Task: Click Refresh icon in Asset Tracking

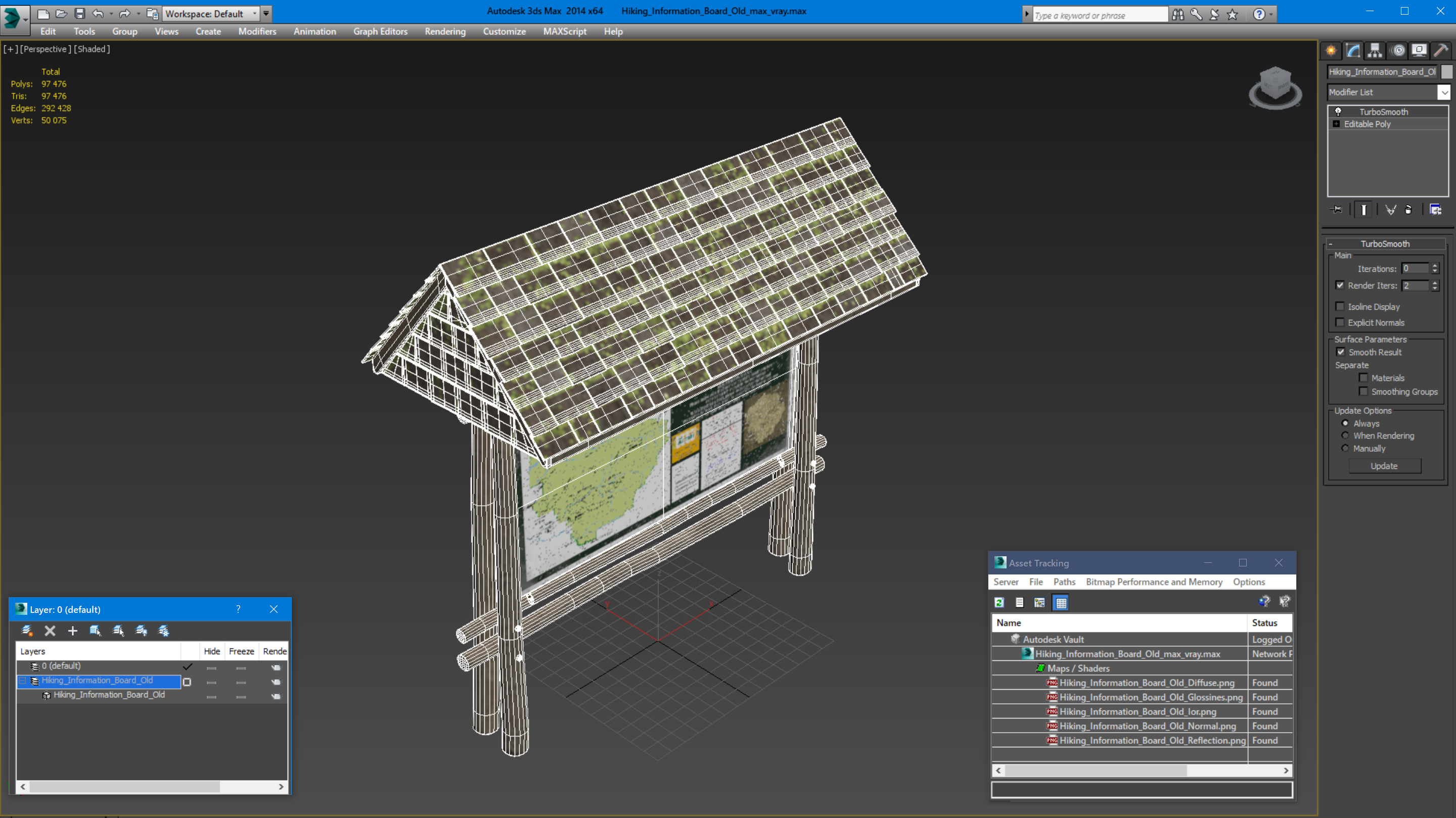Action: click(x=999, y=602)
